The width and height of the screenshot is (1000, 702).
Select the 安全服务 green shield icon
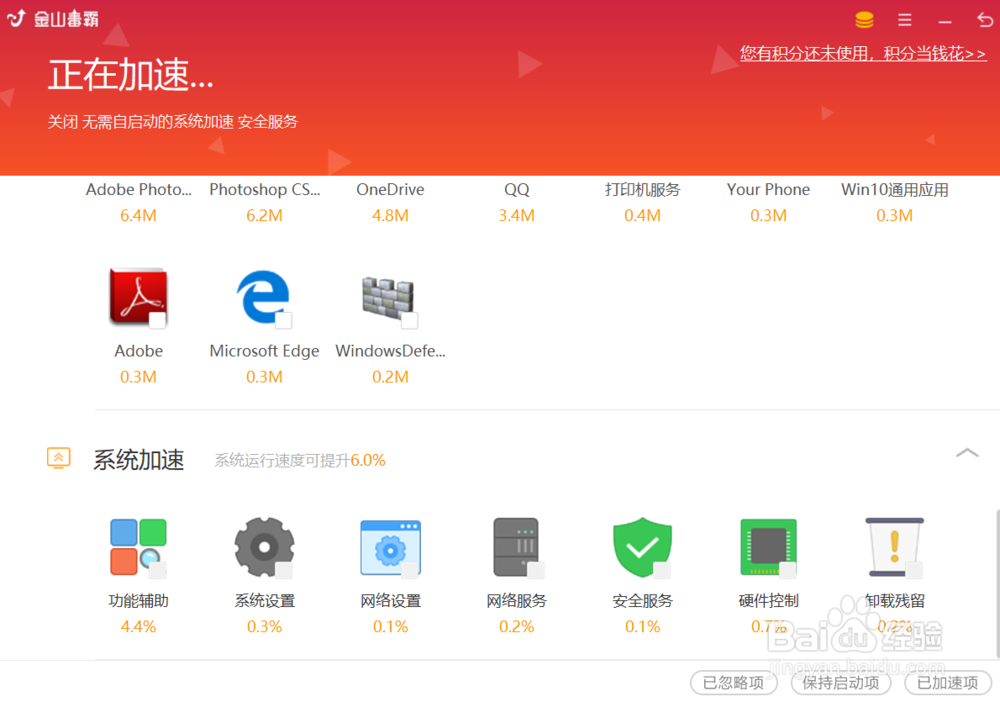pyautogui.click(x=642, y=547)
